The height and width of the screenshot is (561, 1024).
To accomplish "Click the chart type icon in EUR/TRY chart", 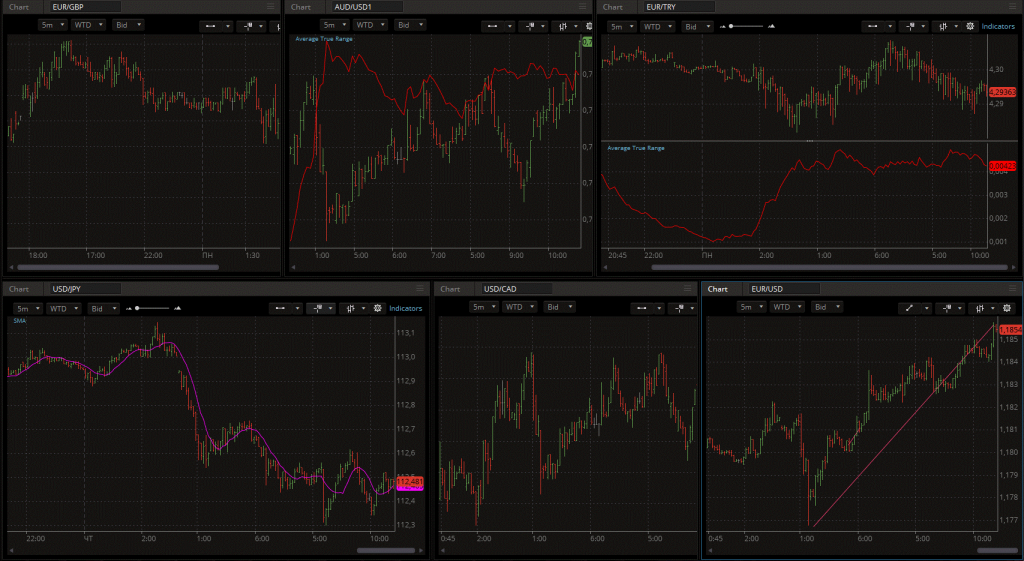I will (x=944, y=27).
